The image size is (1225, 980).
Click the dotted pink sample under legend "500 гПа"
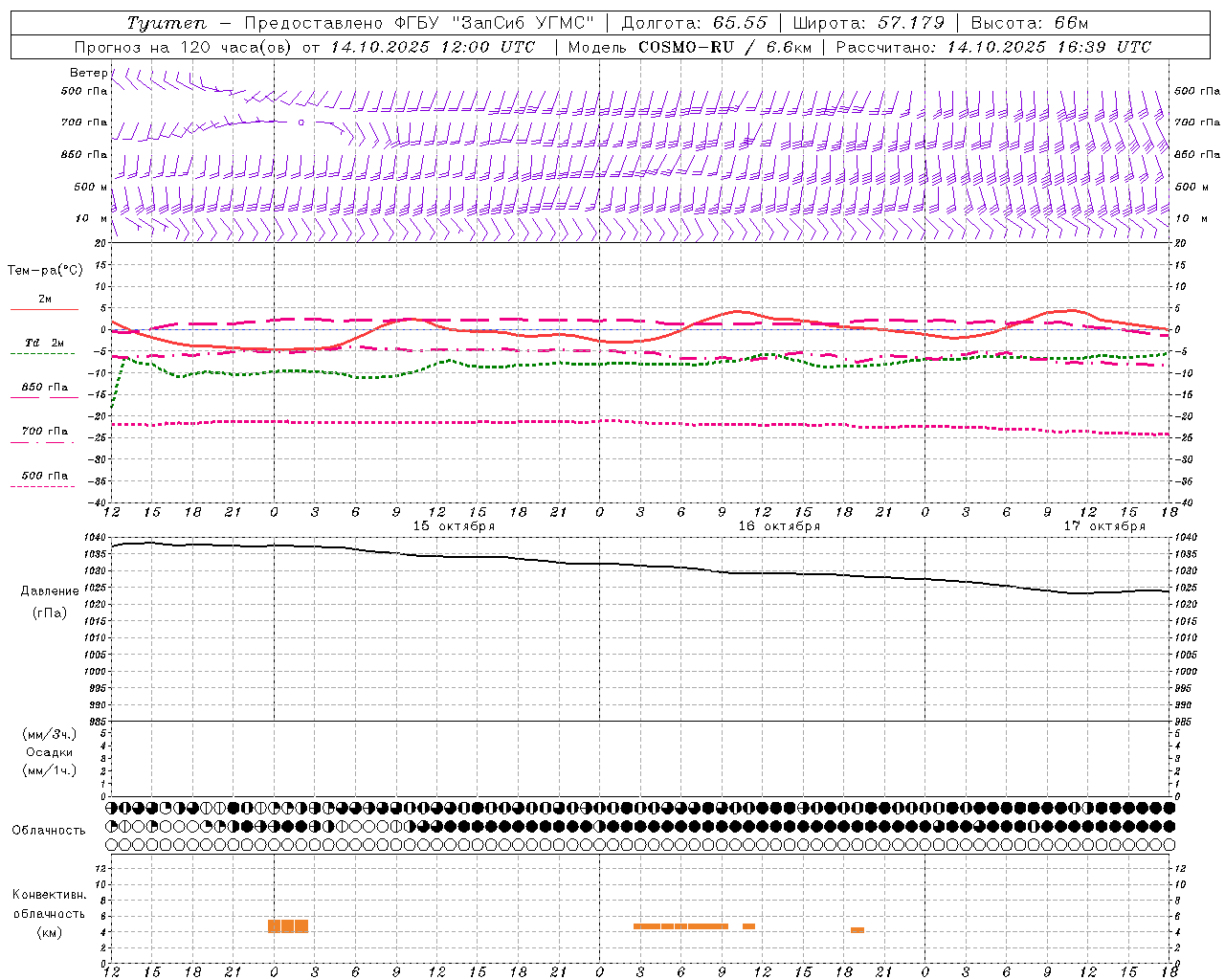(43, 486)
